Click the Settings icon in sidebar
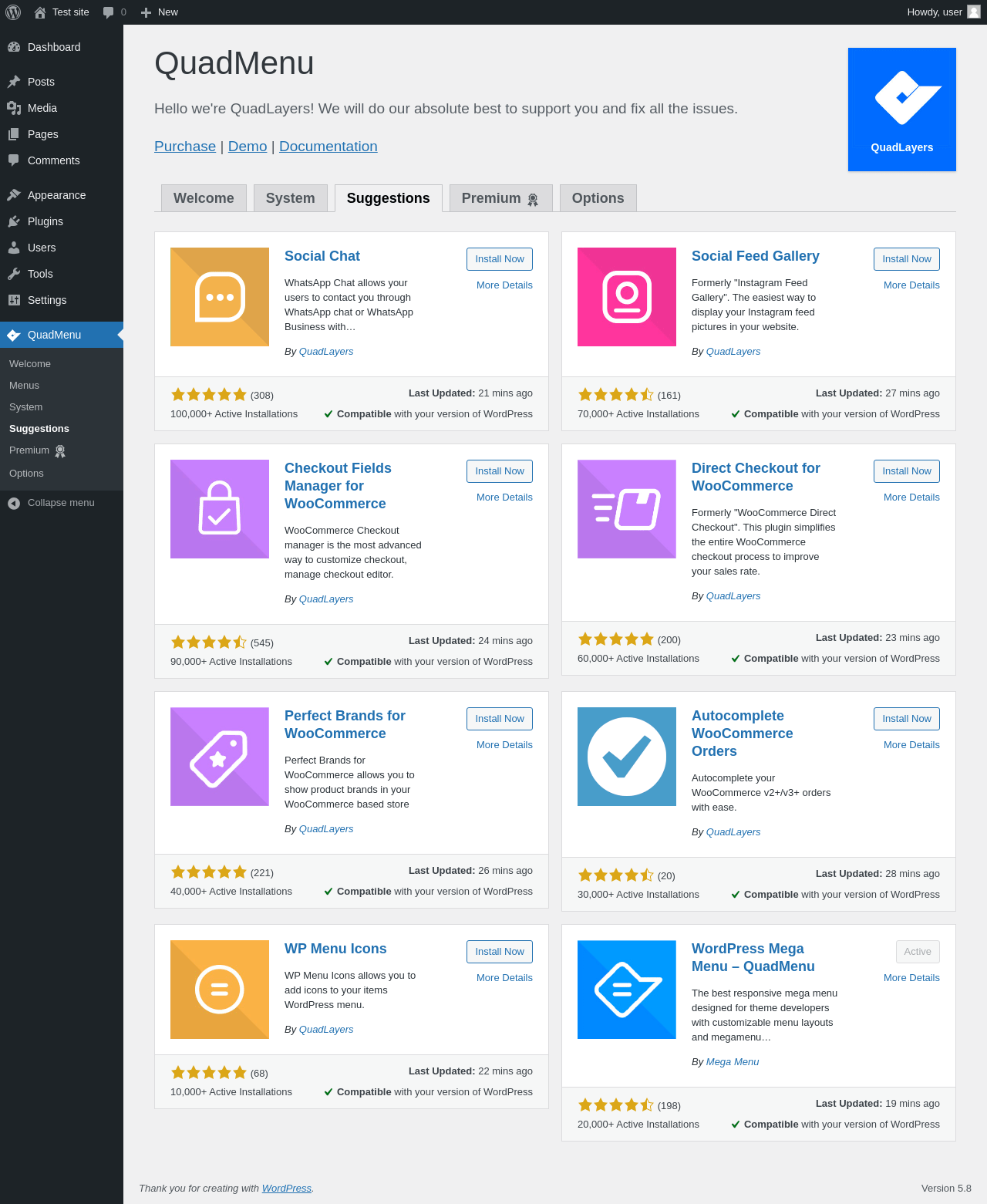 (14, 300)
